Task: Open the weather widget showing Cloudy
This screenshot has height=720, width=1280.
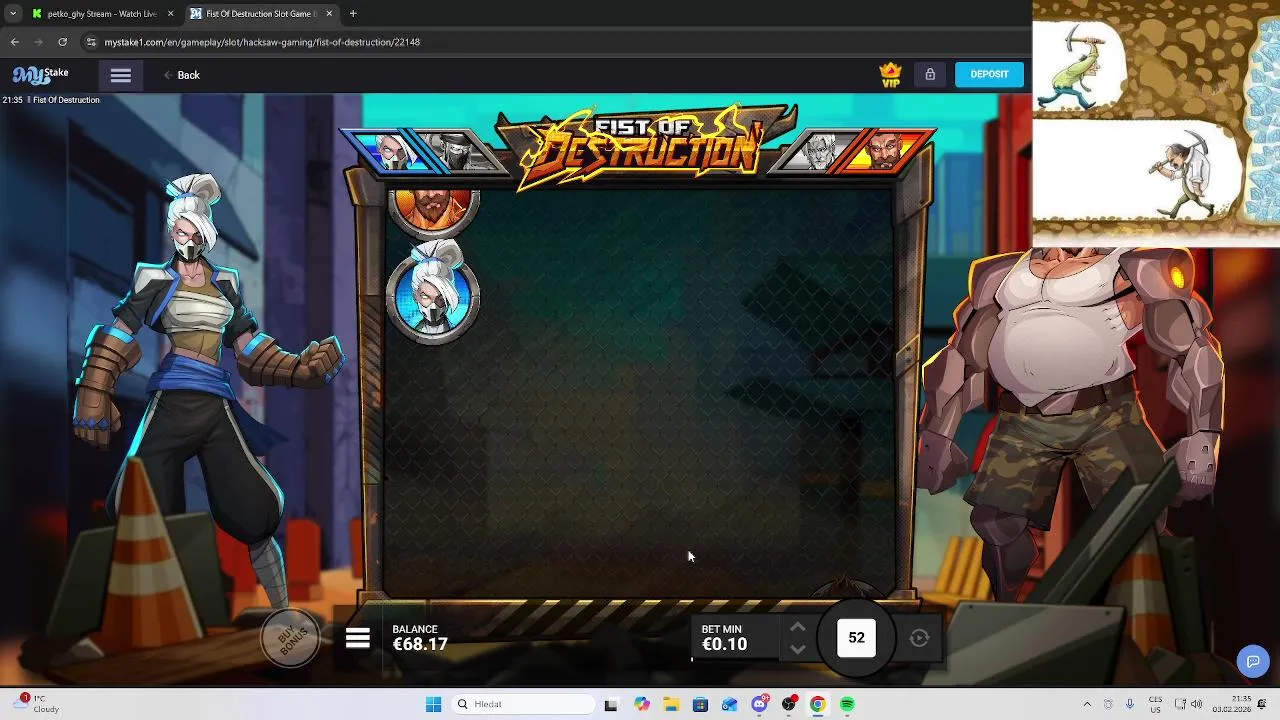Action: tap(37, 704)
